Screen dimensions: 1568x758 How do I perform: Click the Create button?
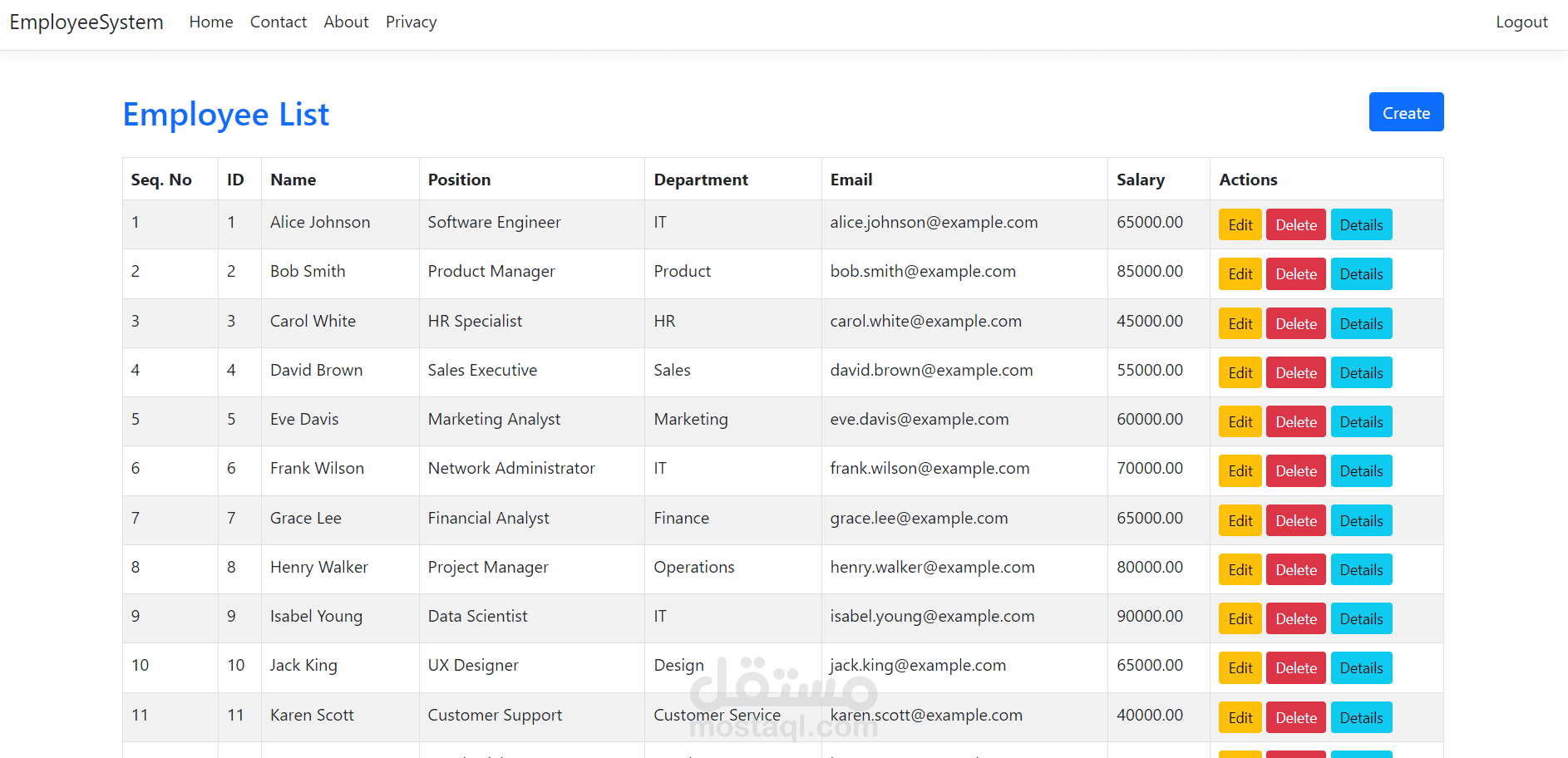click(x=1406, y=112)
